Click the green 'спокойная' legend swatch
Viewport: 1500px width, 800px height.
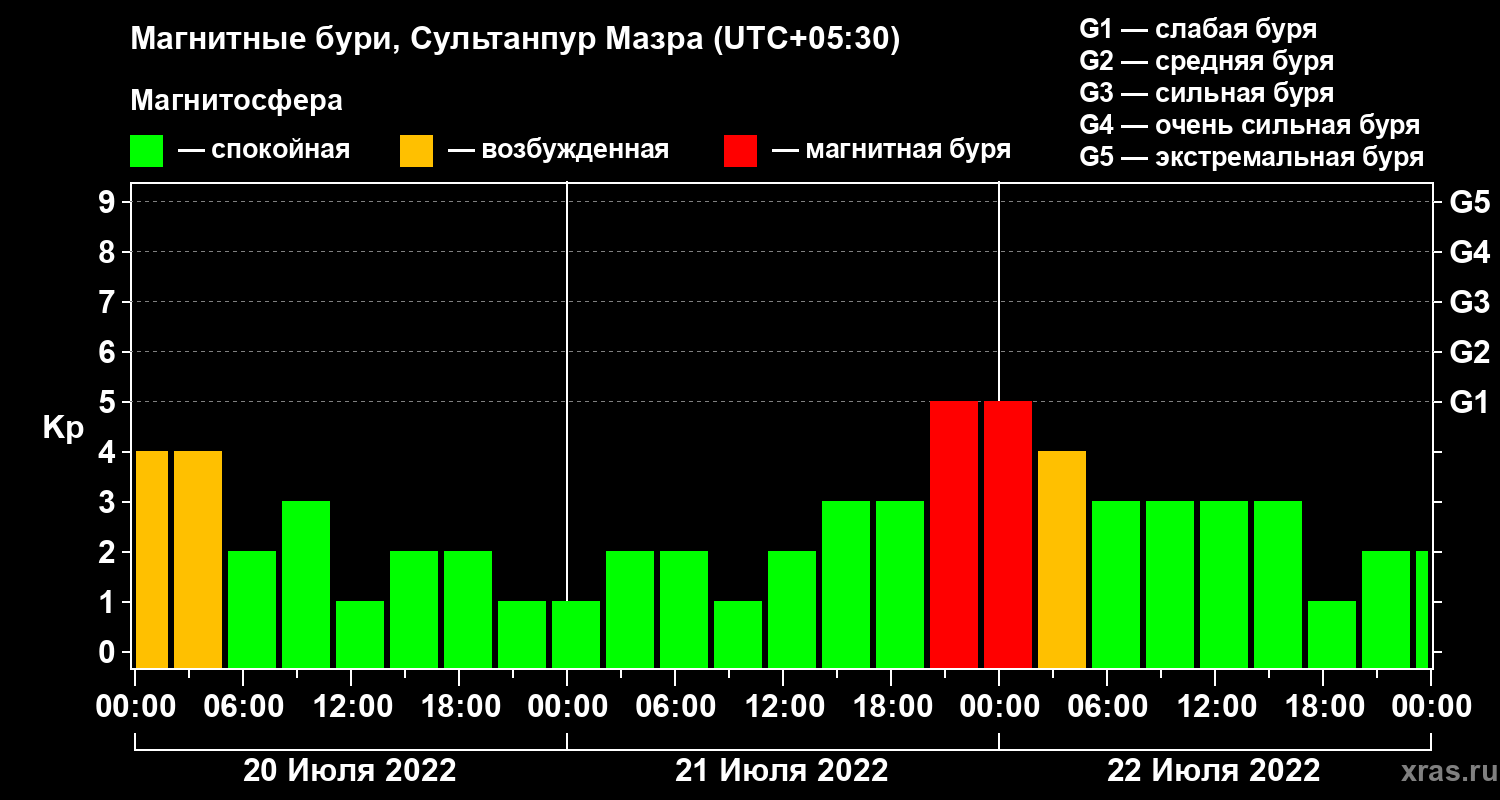pos(146,151)
